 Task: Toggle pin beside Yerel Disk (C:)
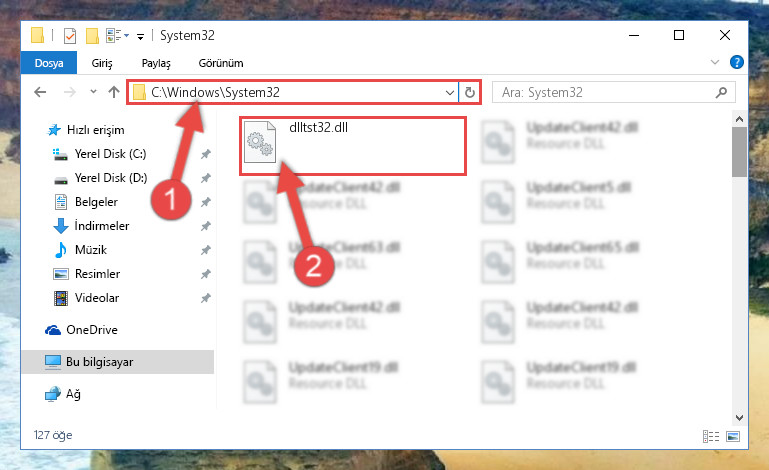pos(205,154)
